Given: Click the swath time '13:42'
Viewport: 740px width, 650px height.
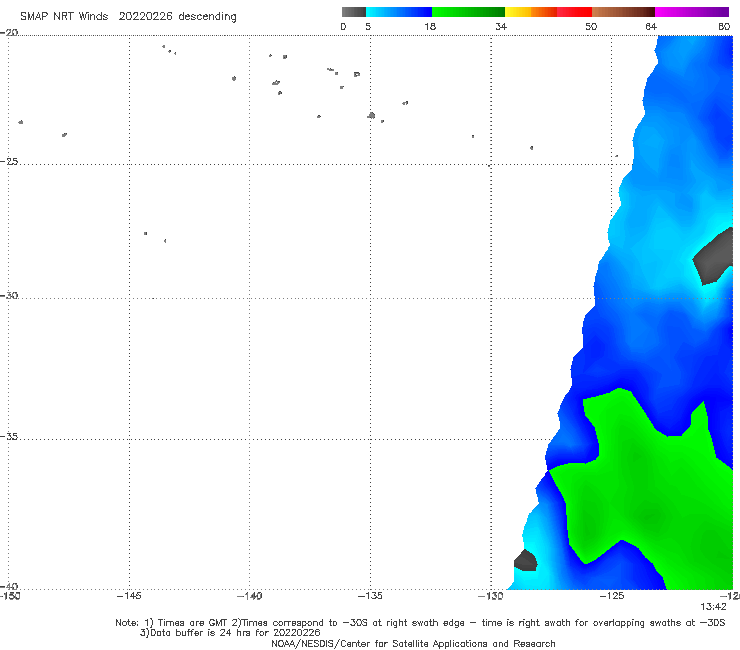Looking at the screenshot, I should point(713,607).
